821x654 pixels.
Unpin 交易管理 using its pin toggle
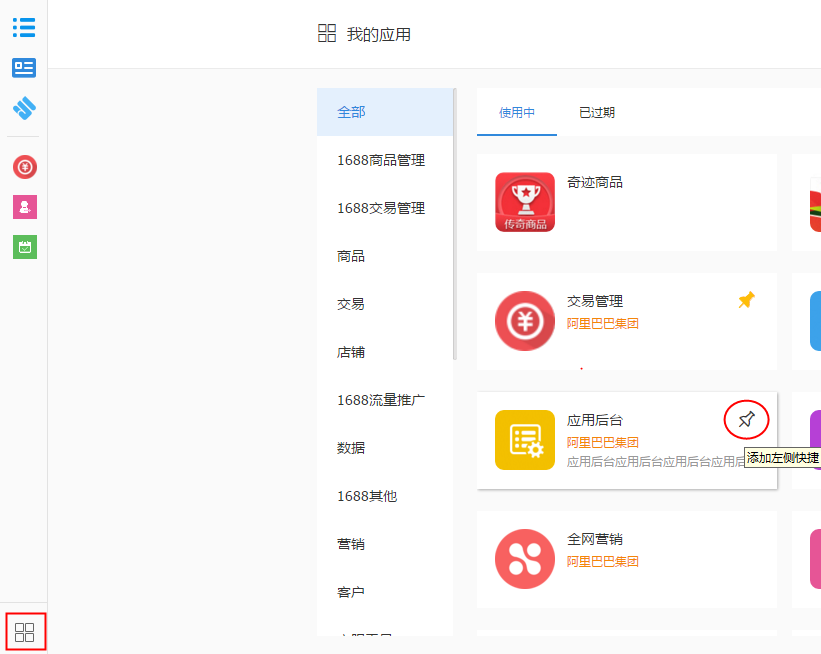746,298
